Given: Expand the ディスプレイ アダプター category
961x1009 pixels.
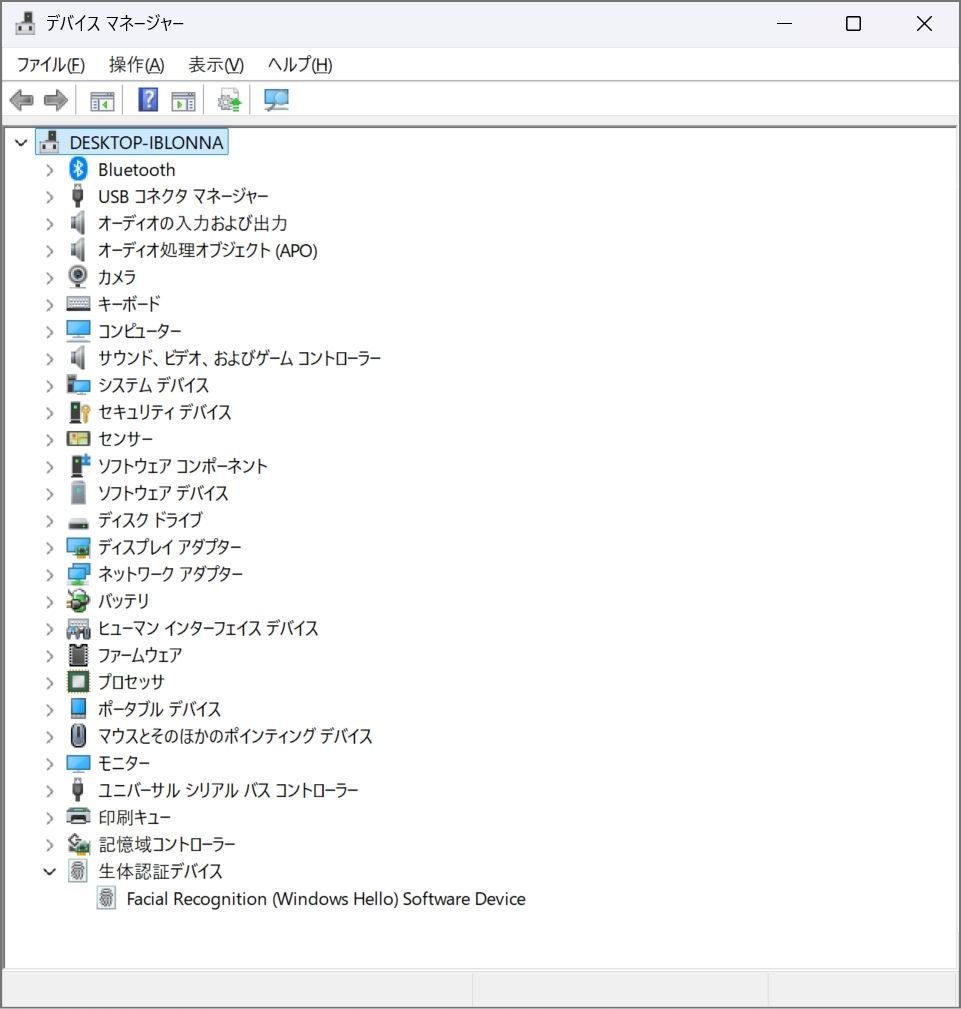Looking at the screenshot, I should (49, 548).
